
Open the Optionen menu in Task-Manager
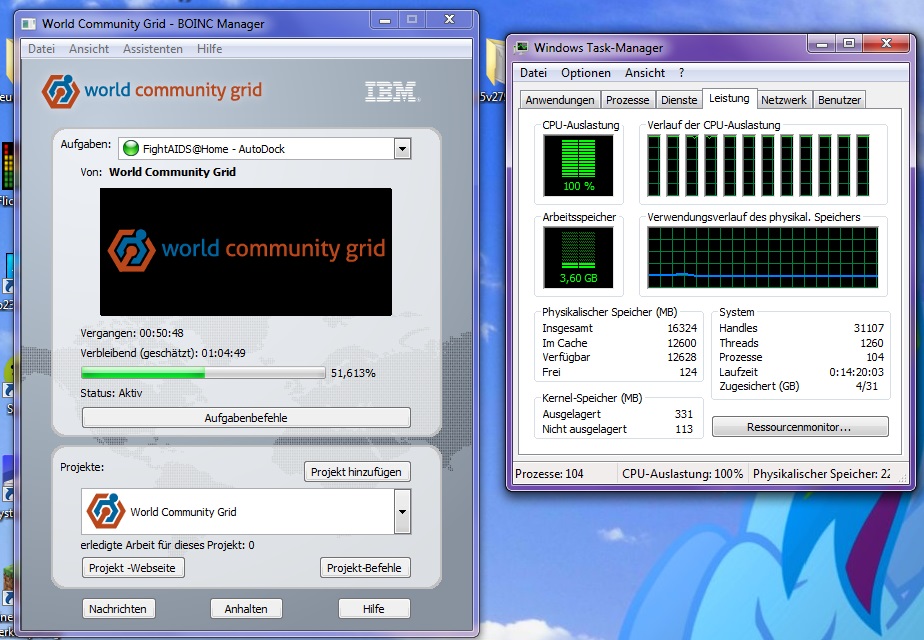click(x=586, y=73)
